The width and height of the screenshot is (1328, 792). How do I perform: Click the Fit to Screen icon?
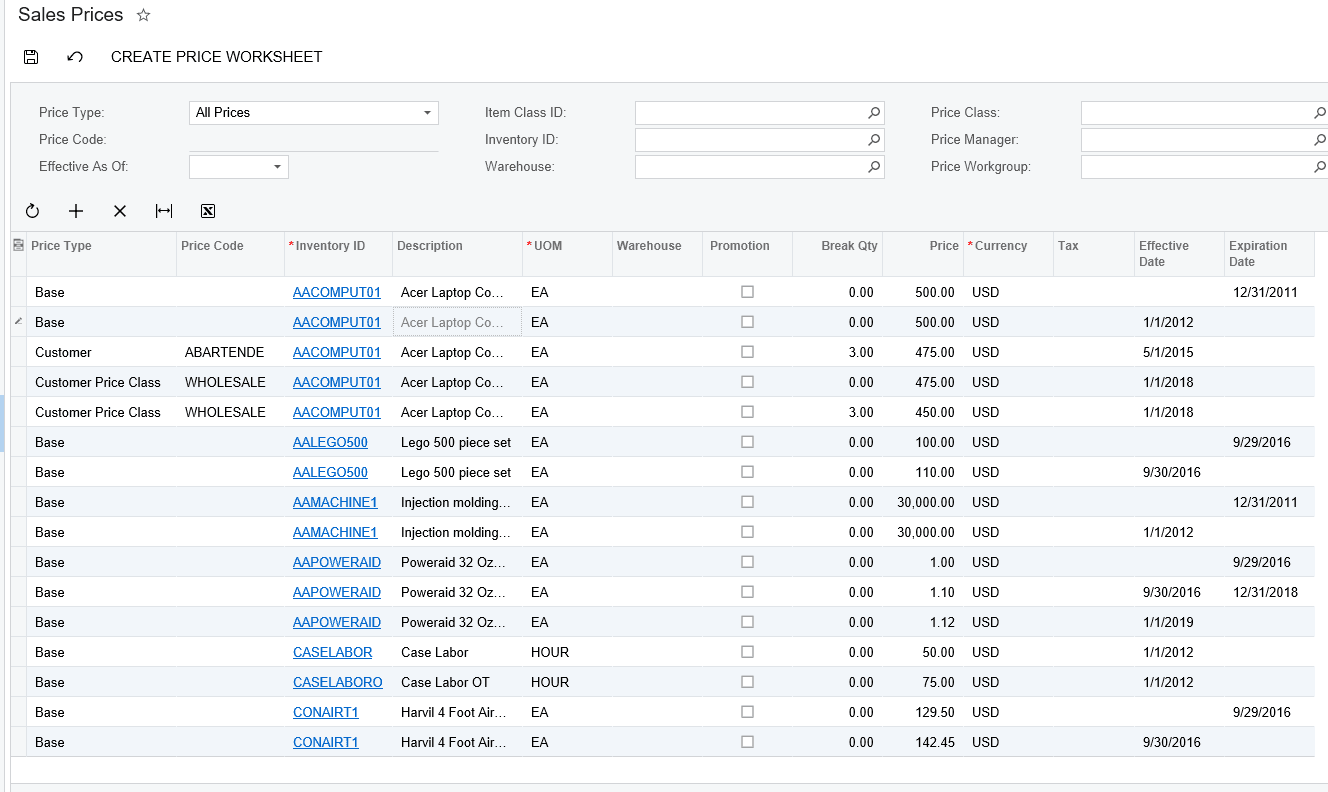(x=164, y=211)
